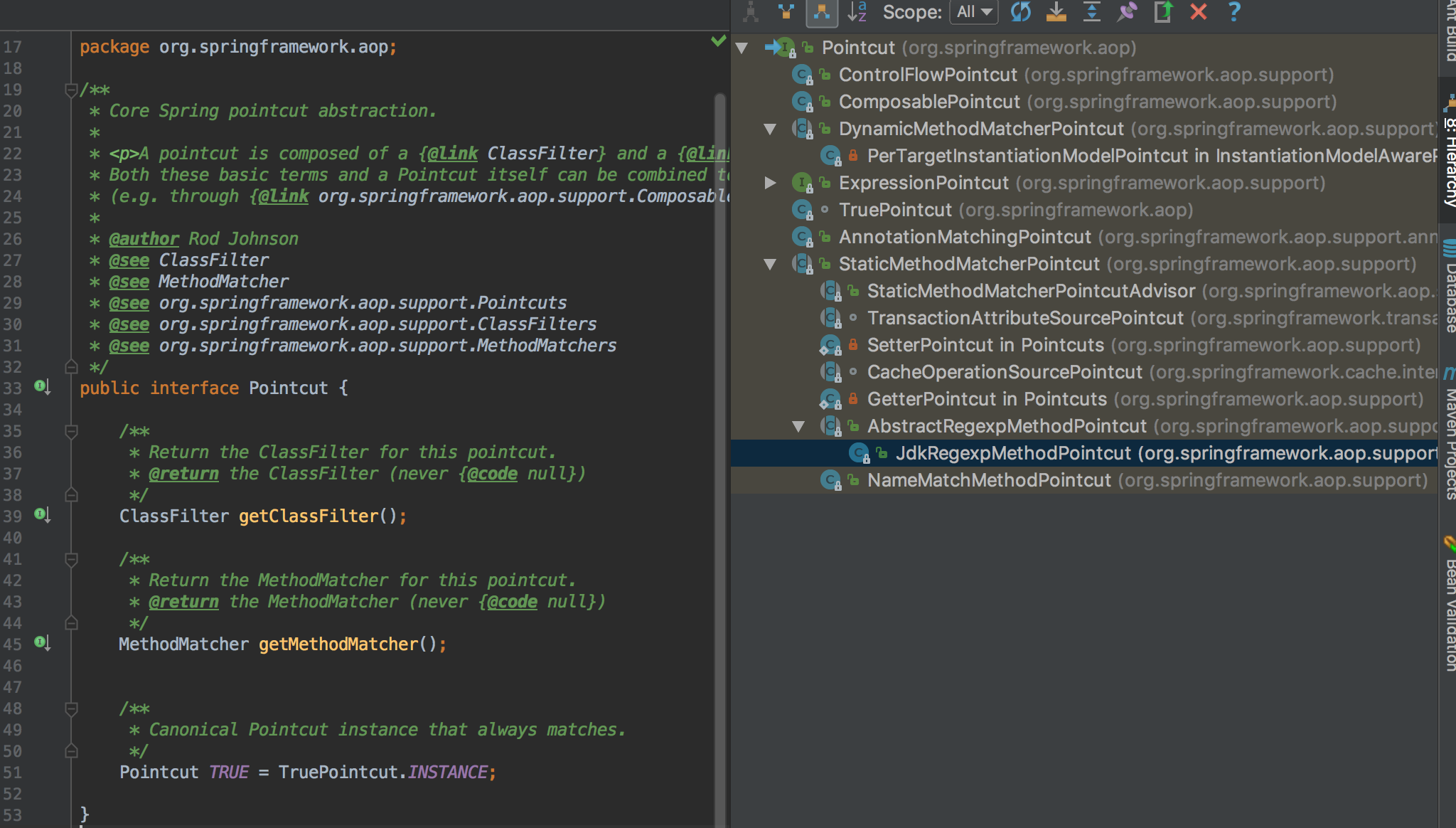Close the hierarchy panel with the red X

coord(1199,11)
